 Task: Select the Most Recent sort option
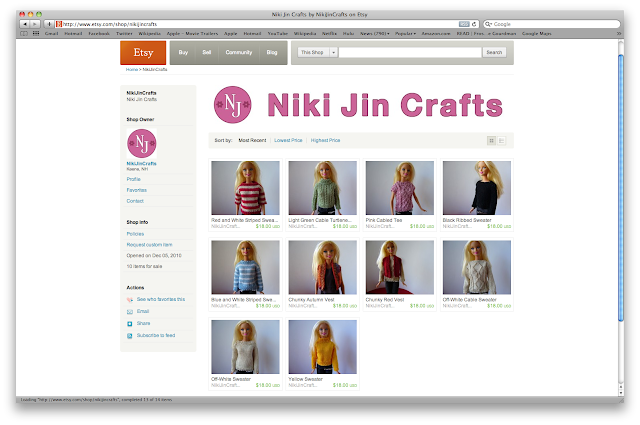(x=252, y=140)
